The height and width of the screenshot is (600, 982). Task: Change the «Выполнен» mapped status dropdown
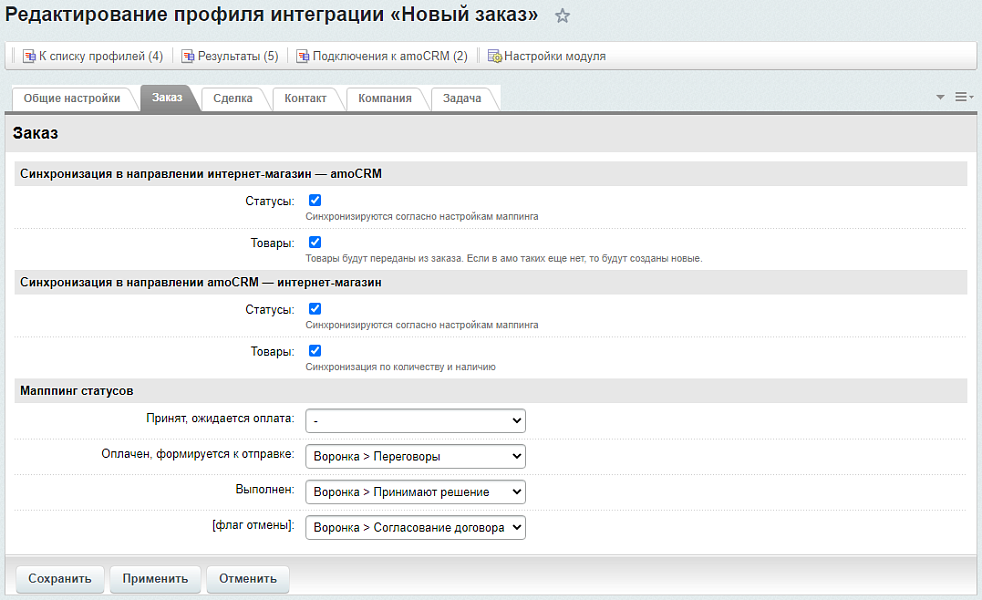point(415,491)
